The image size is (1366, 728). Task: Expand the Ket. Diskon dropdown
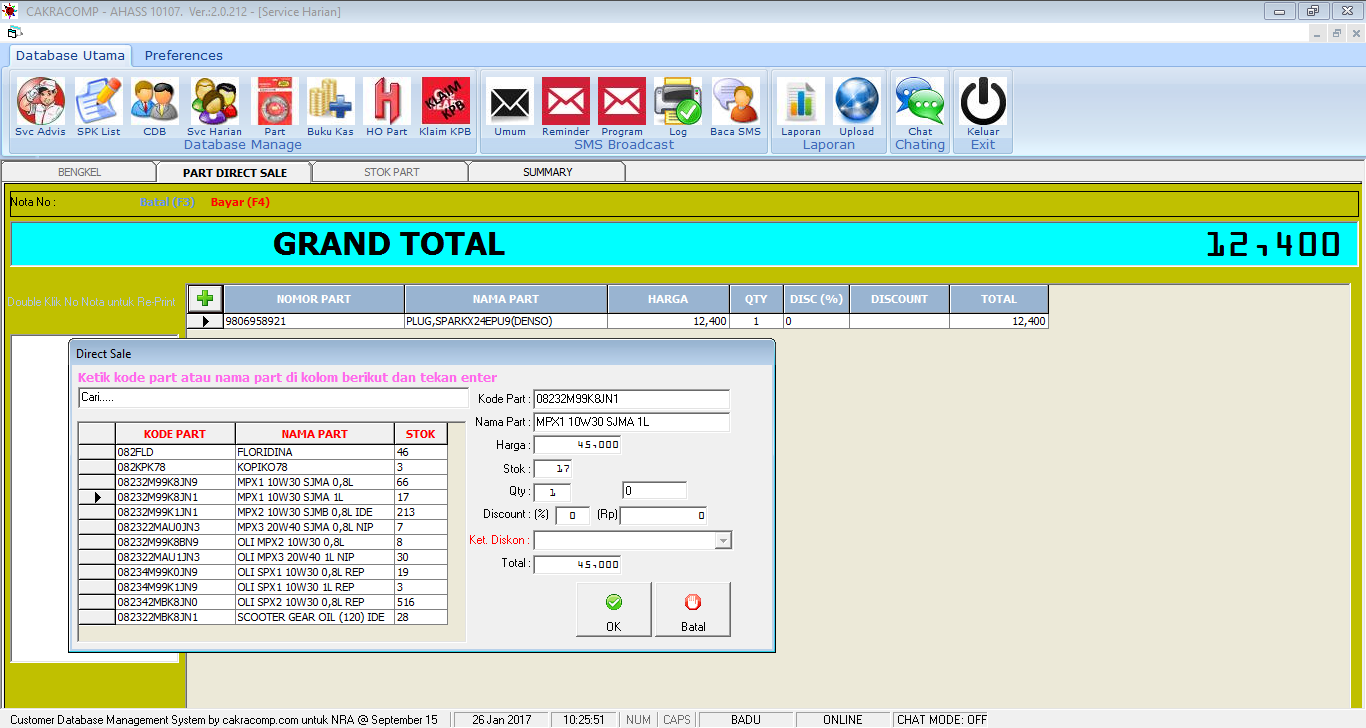point(724,540)
